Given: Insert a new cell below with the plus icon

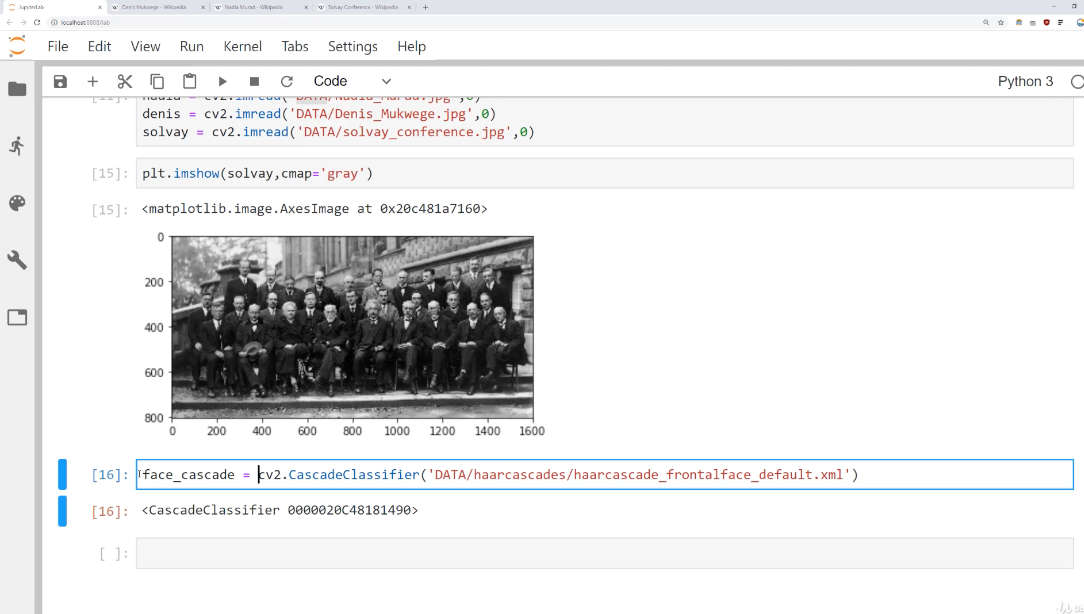Looking at the screenshot, I should pyautogui.click(x=93, y=82).
